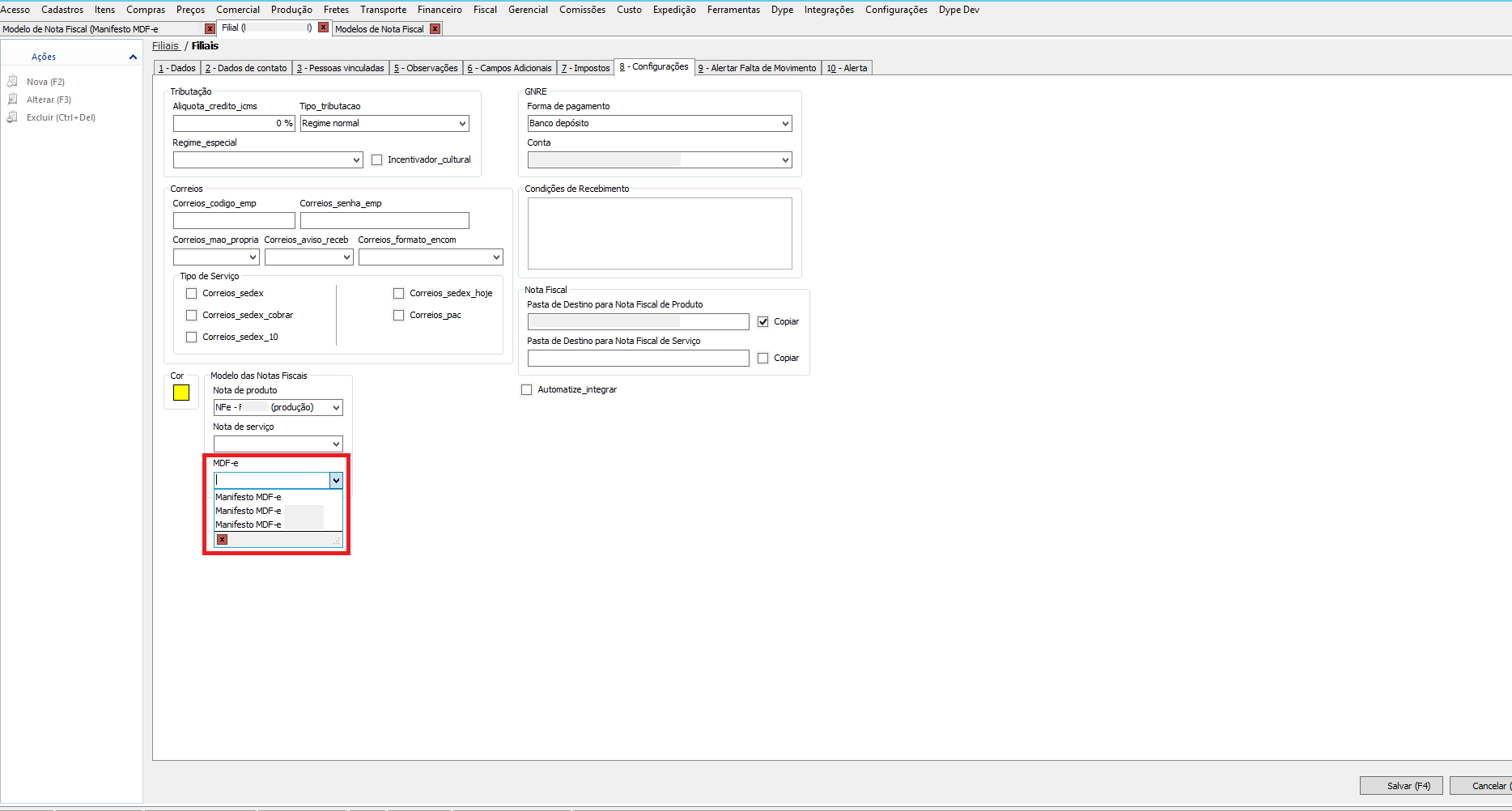Open the Dype Dev menu

coord(959,10)
